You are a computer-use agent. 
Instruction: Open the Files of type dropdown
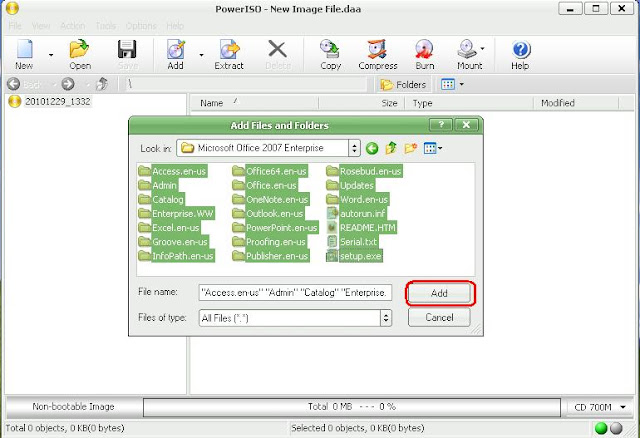coord(295,318)
